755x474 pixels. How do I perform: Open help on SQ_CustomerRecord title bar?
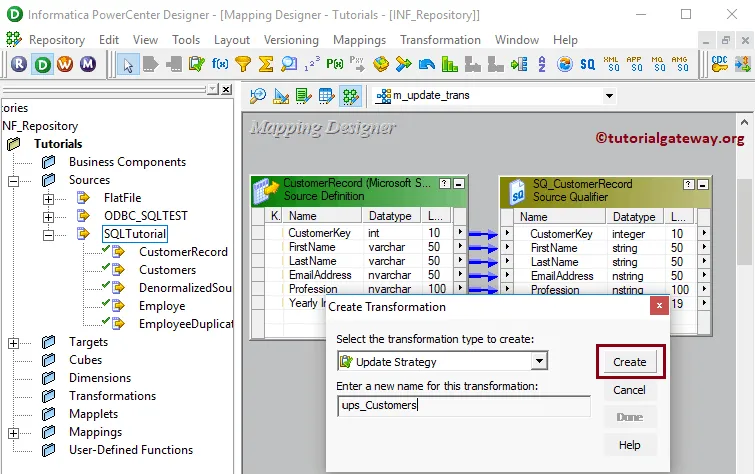point(689,184)
